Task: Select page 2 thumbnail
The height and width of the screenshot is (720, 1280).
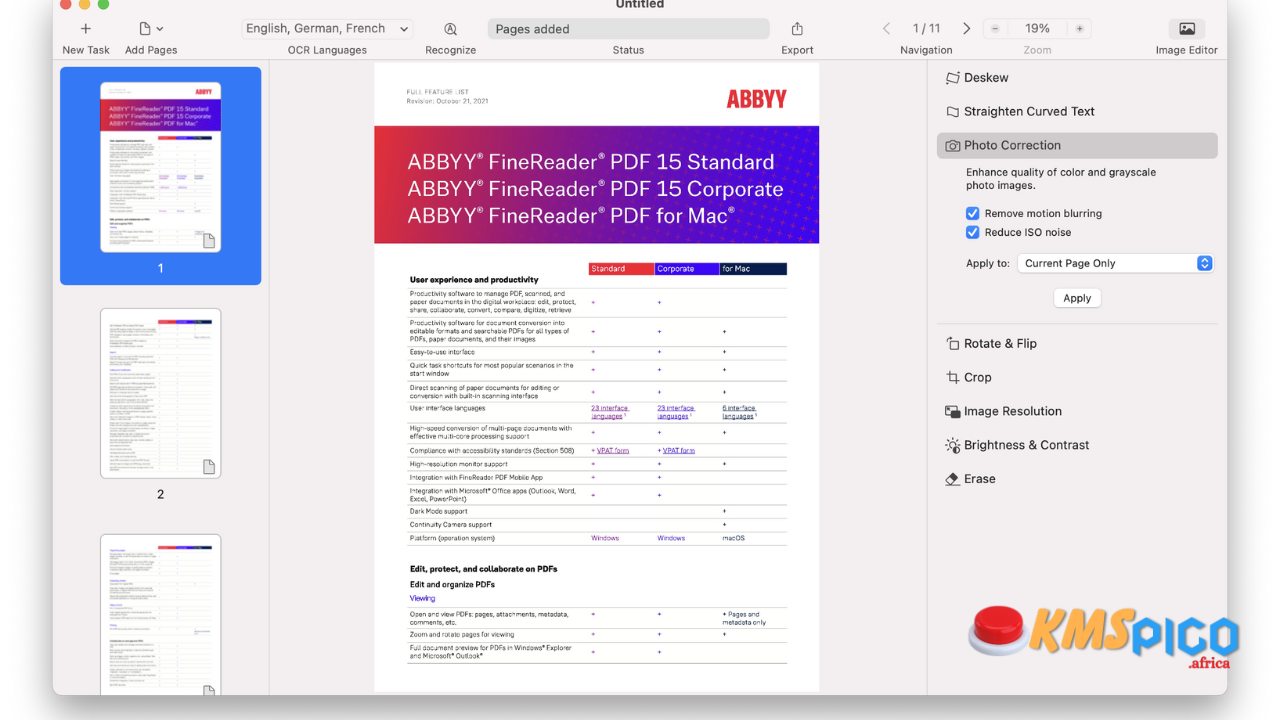Action: point(160,393)
